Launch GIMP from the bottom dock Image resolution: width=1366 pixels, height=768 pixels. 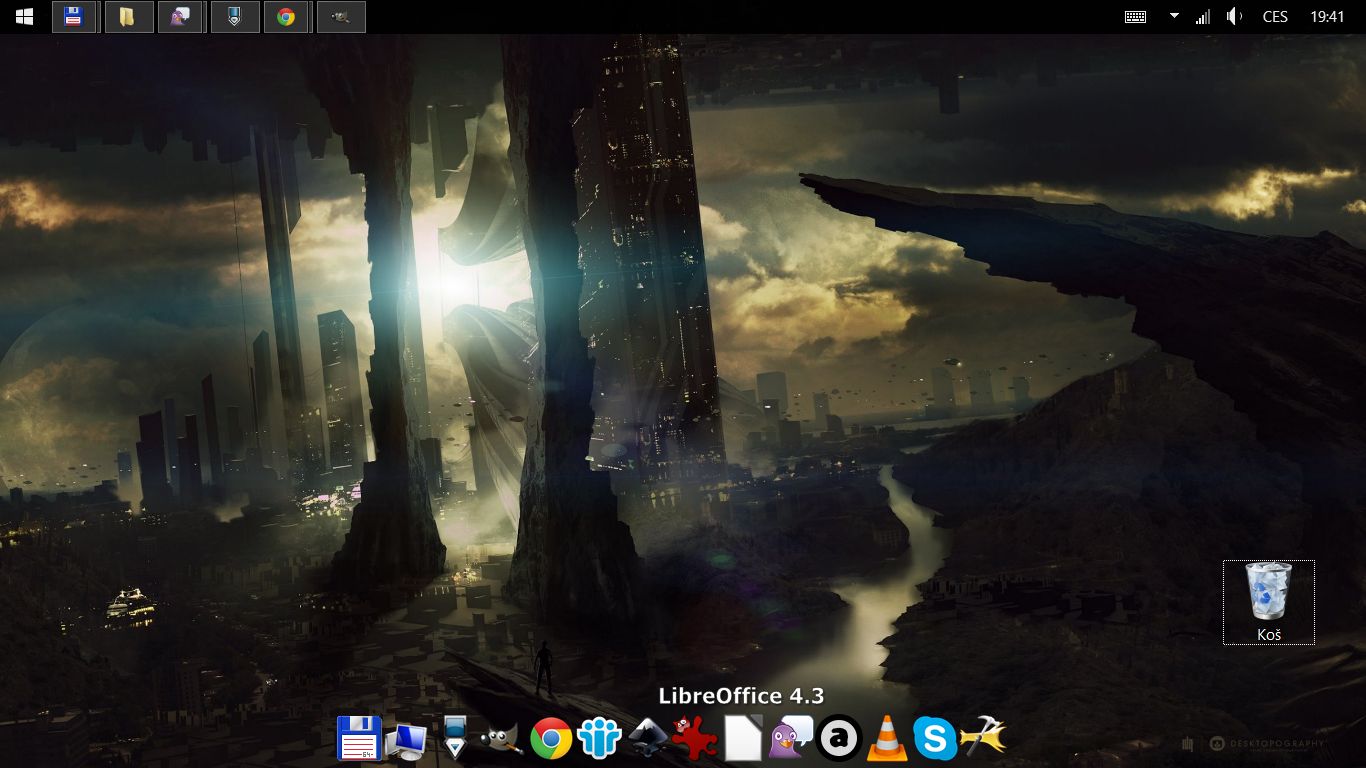(x=502, y=740)
